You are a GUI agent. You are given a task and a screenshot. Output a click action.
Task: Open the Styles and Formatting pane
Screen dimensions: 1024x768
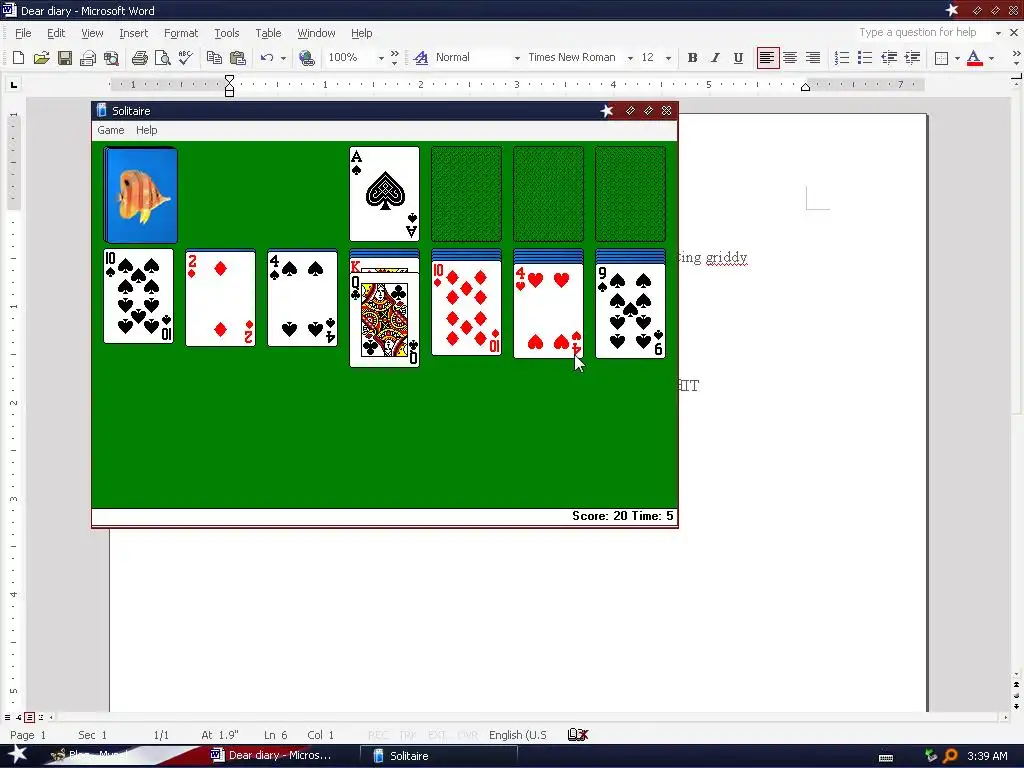coord(421,58)
